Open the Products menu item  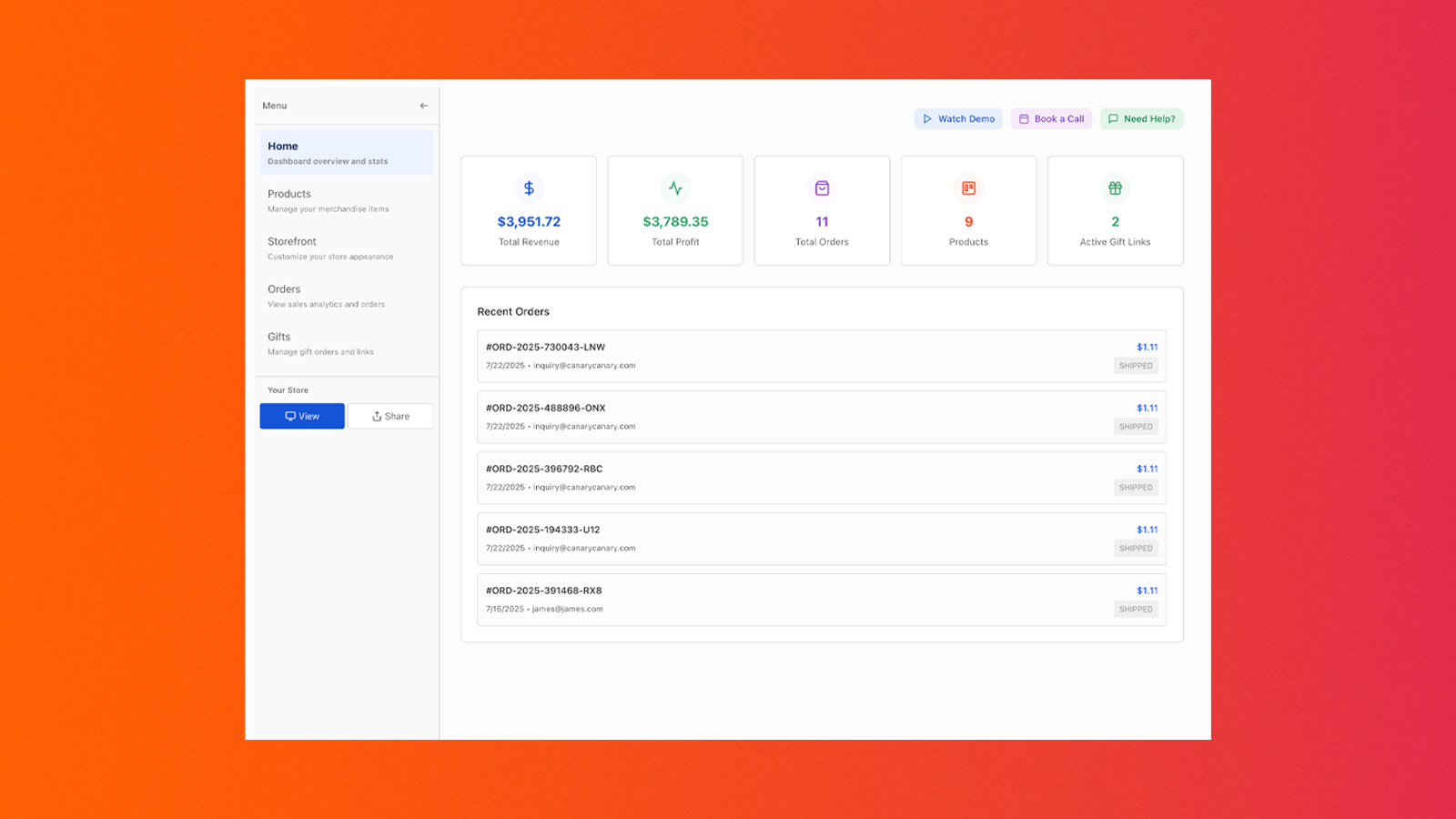[x=346, y=200]
